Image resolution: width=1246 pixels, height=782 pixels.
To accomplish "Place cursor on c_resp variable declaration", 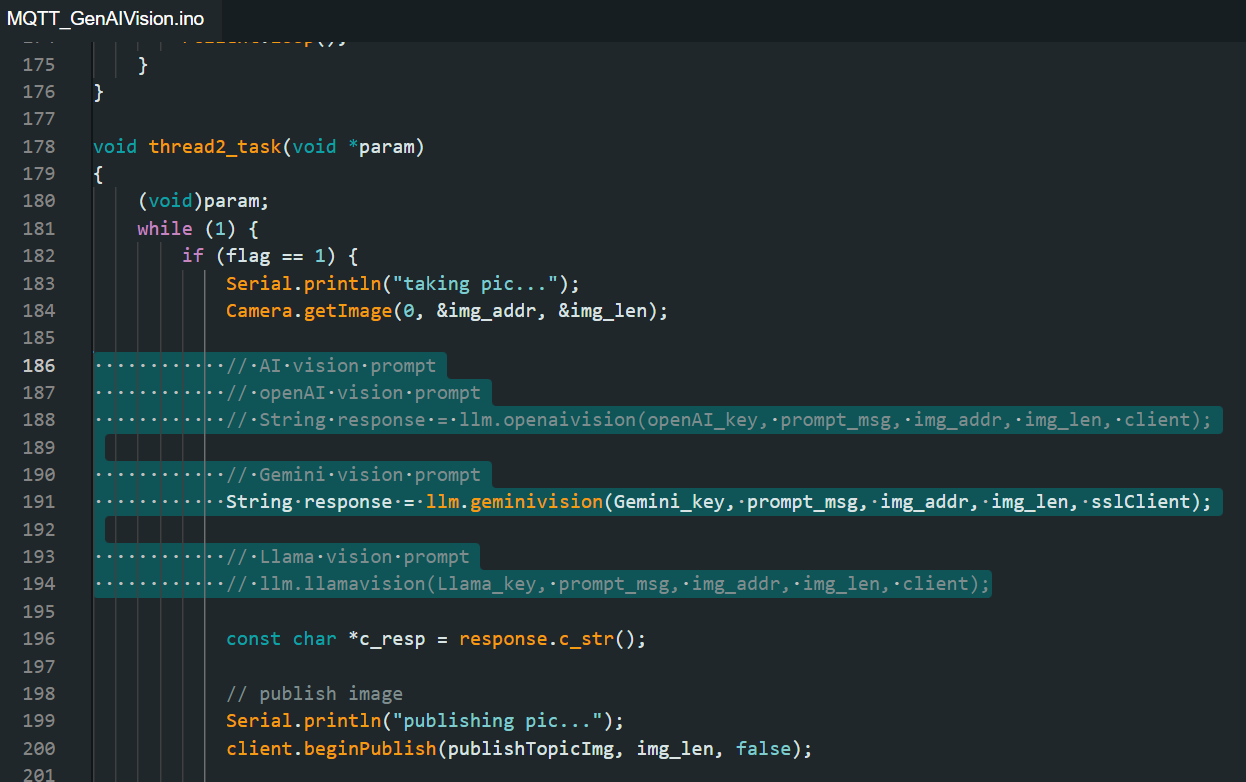I will 386,639.
